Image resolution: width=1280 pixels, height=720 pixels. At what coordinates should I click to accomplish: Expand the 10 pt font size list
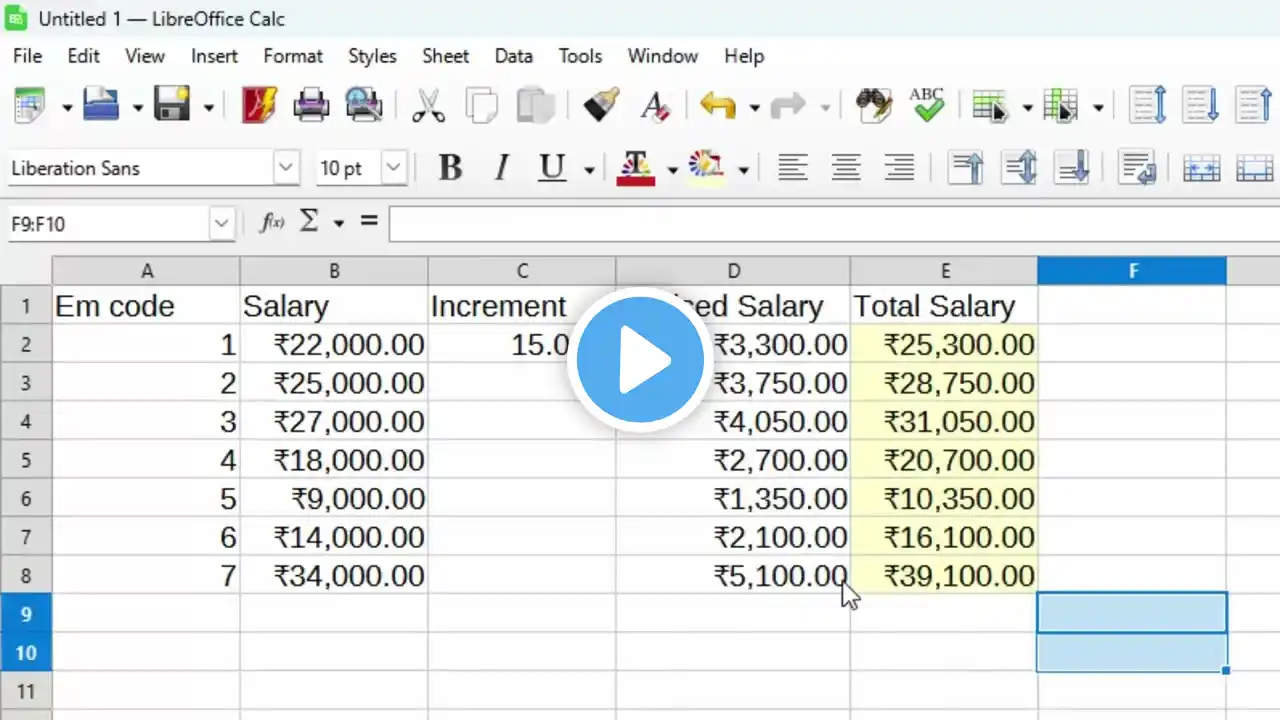coord(394,168)
